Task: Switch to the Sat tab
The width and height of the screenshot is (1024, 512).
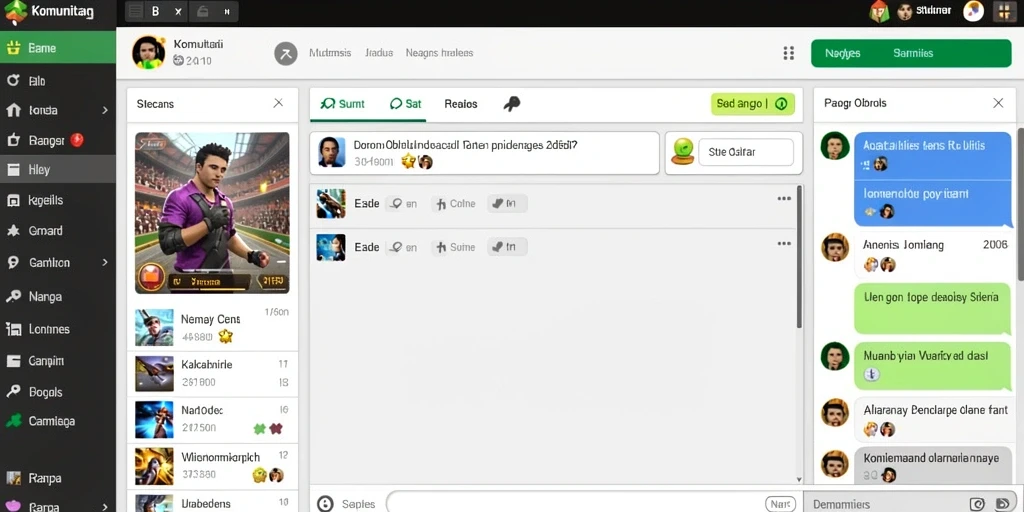Action: coord(406,104)
